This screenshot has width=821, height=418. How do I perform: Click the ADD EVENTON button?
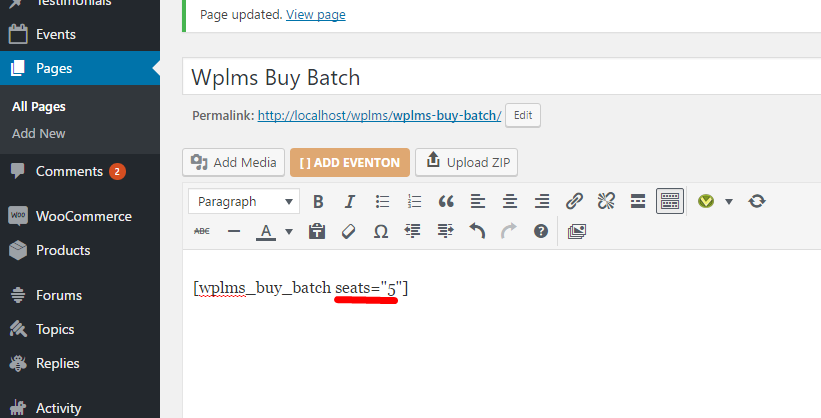(350, 162)
